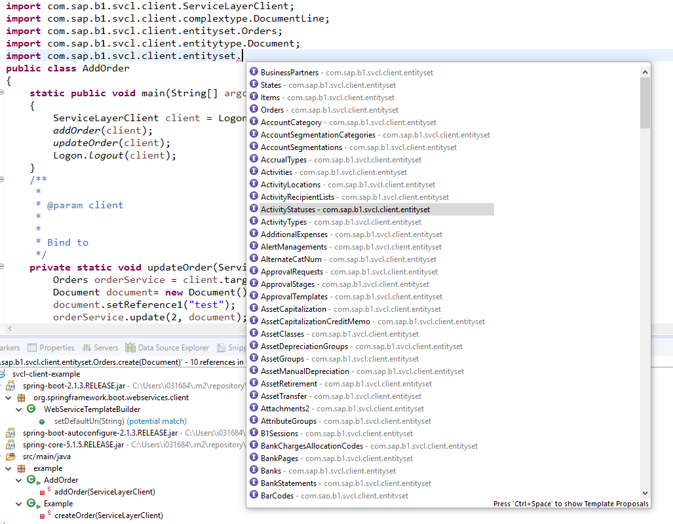Screen dimensions: 673x524
Task: Select AccountSegmentationCategories proposal
Action: pyautogui.click(x=370, y=135)
